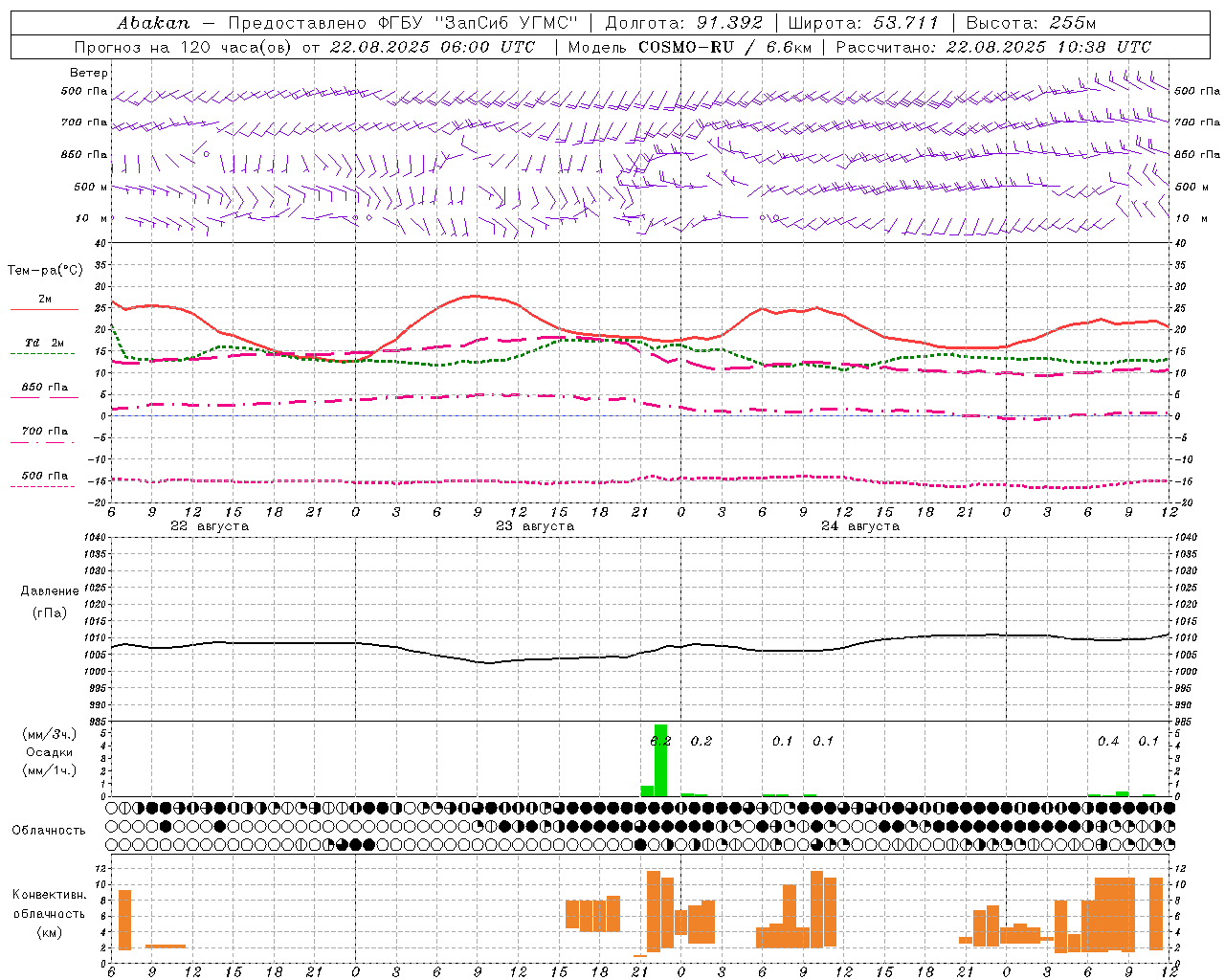Screen dimensions: 1225x980
Task: Click the "22 августа" date label
Action: pyautogui.click(x=210, y=526)
